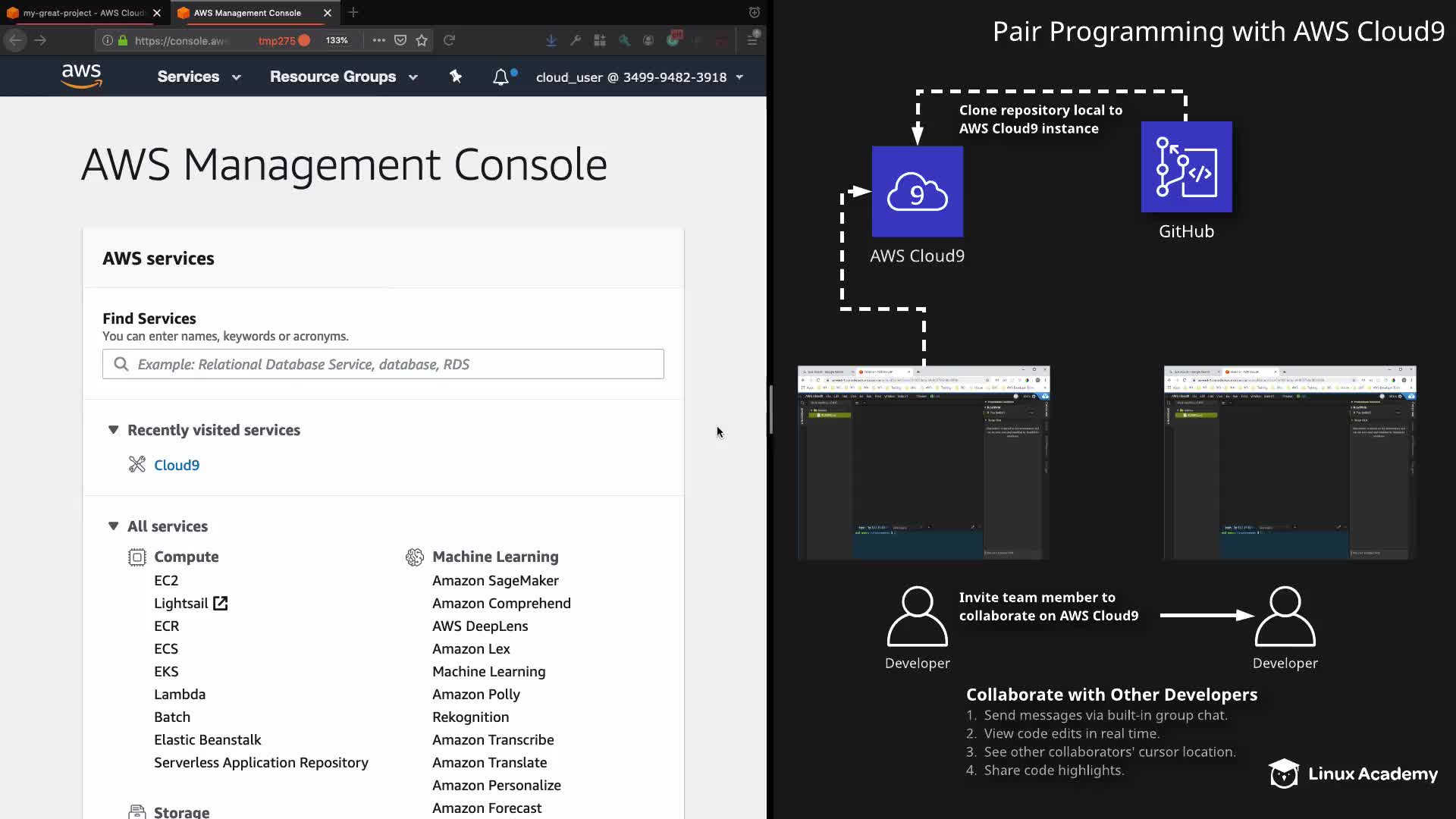Collapse the Recently visited services section
Viewport: 1456px width, 819px height.
(113, 430)
